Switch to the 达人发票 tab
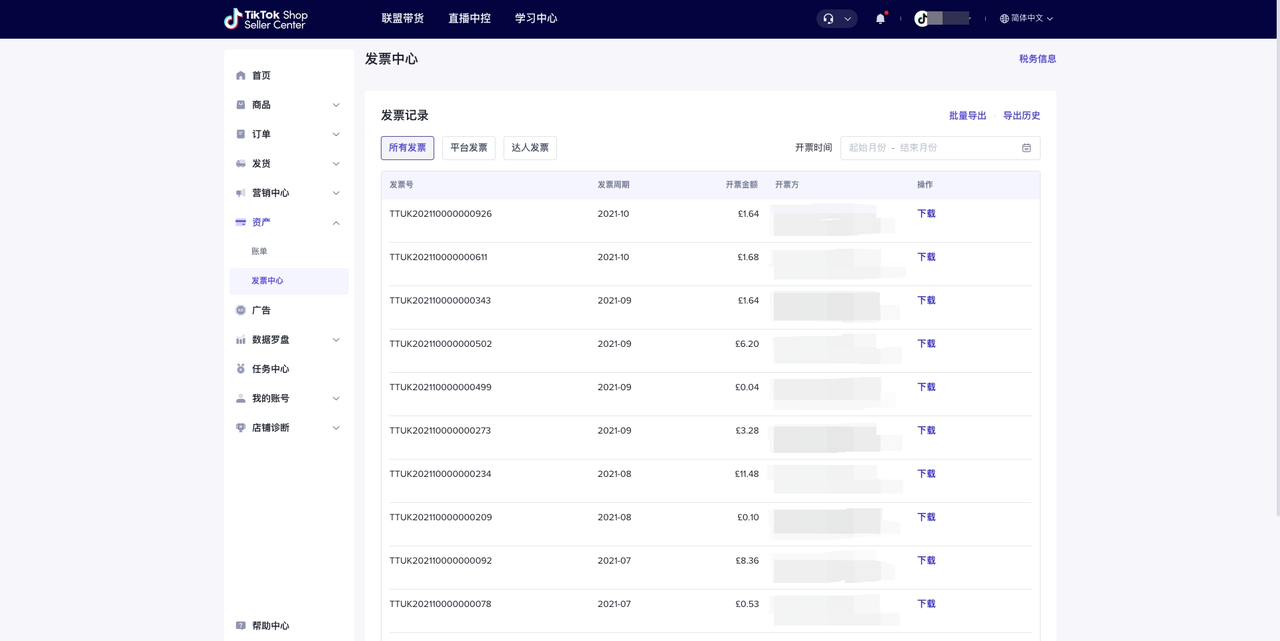Screen dimensions: 1280x641 click(x=530, y=148)
